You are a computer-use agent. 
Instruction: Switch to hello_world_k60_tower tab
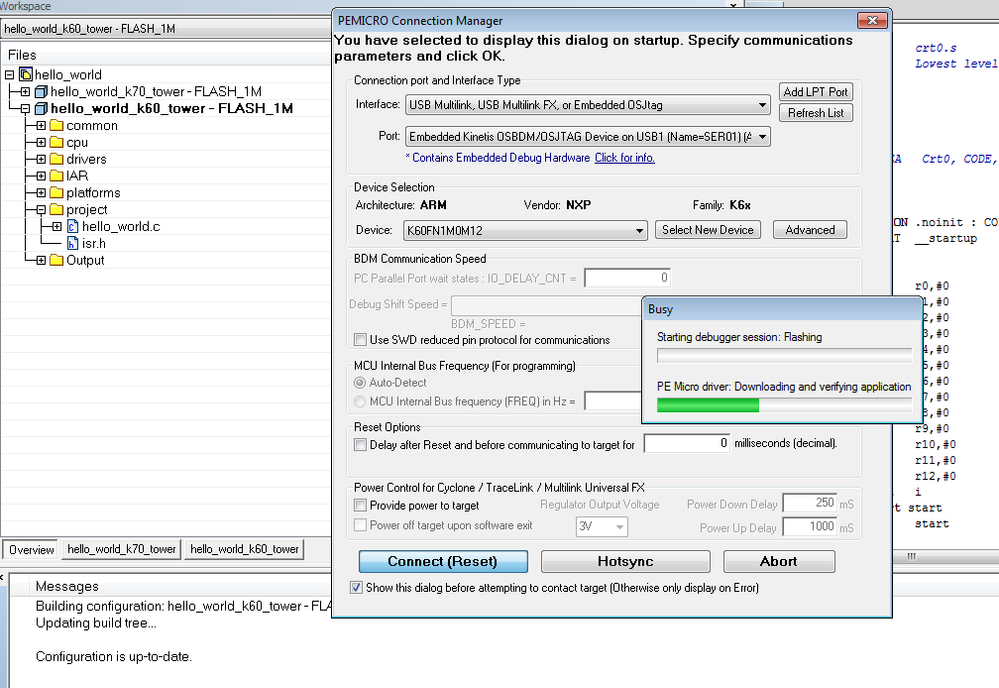(x=244, y=549)
